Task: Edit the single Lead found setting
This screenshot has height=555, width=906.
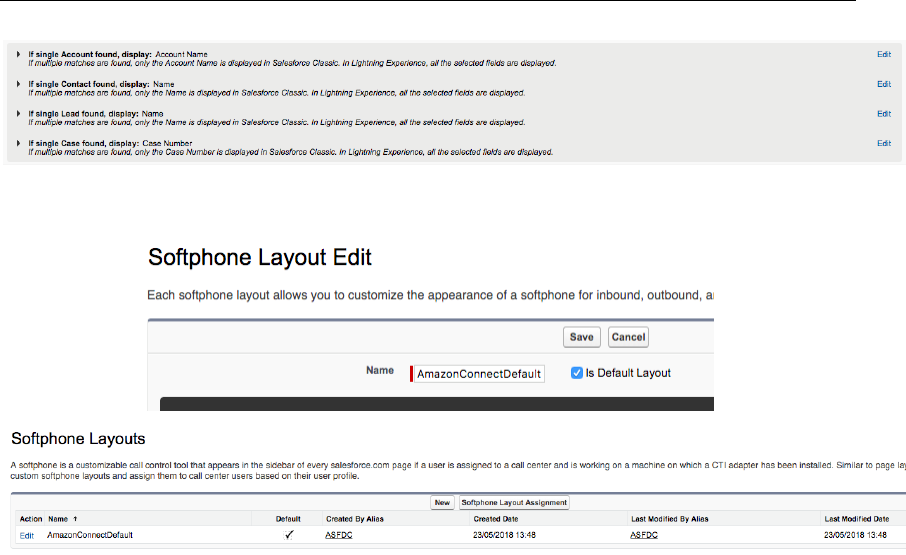Action: click(884, 114)
